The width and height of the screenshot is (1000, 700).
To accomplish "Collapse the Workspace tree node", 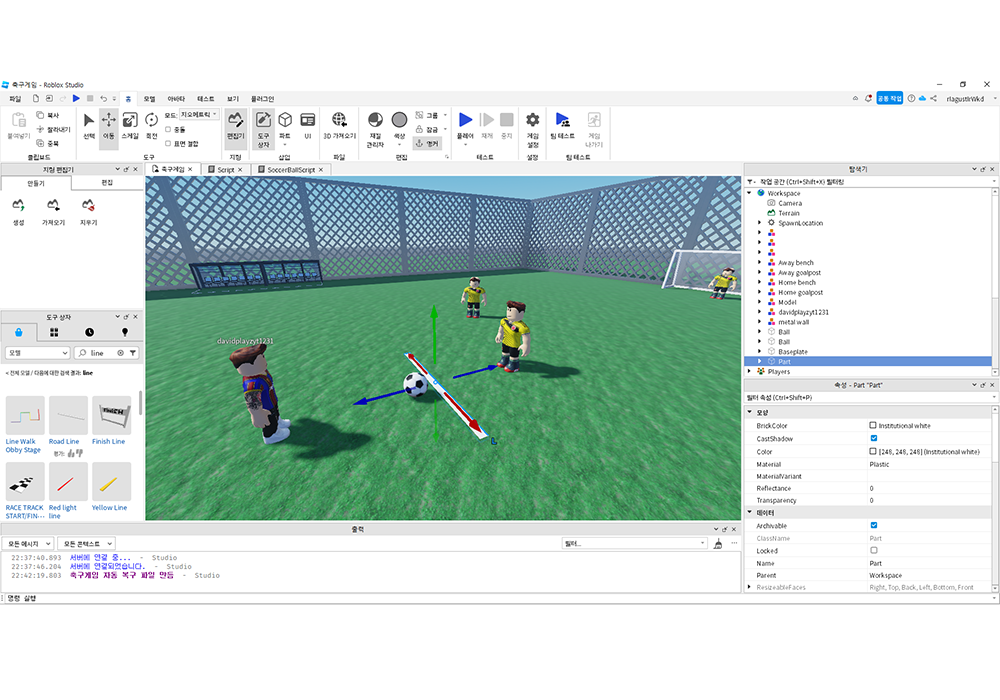I will 749,193.
